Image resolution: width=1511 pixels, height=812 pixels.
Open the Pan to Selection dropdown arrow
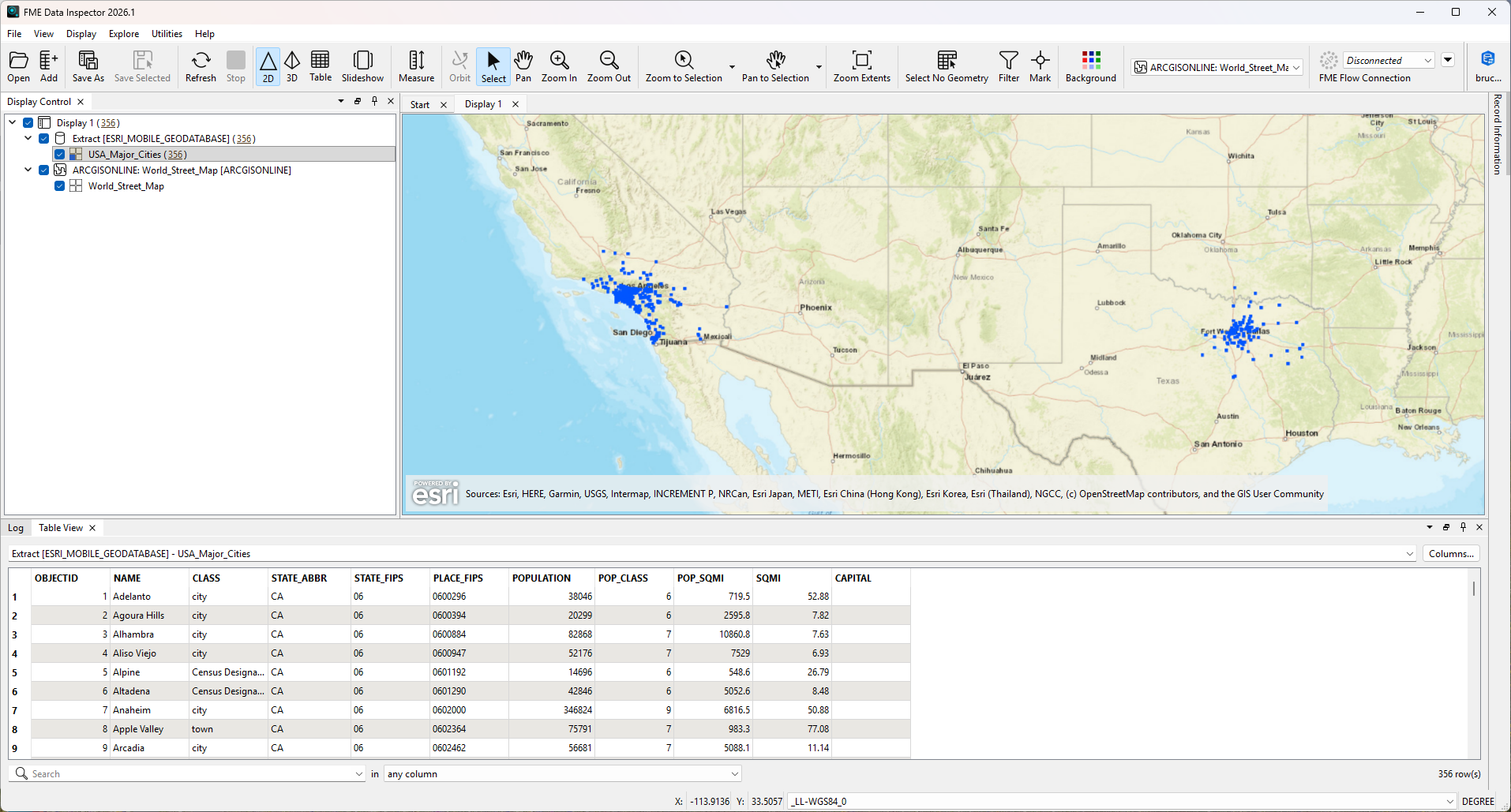819,67
